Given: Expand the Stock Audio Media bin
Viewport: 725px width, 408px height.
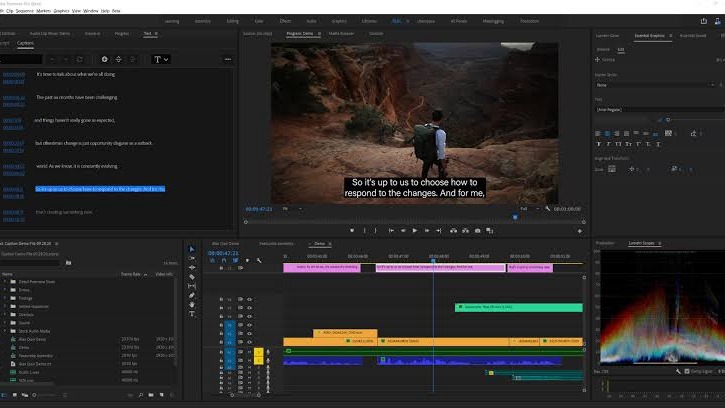Looking at the screenshot, I should click(5, 331).
